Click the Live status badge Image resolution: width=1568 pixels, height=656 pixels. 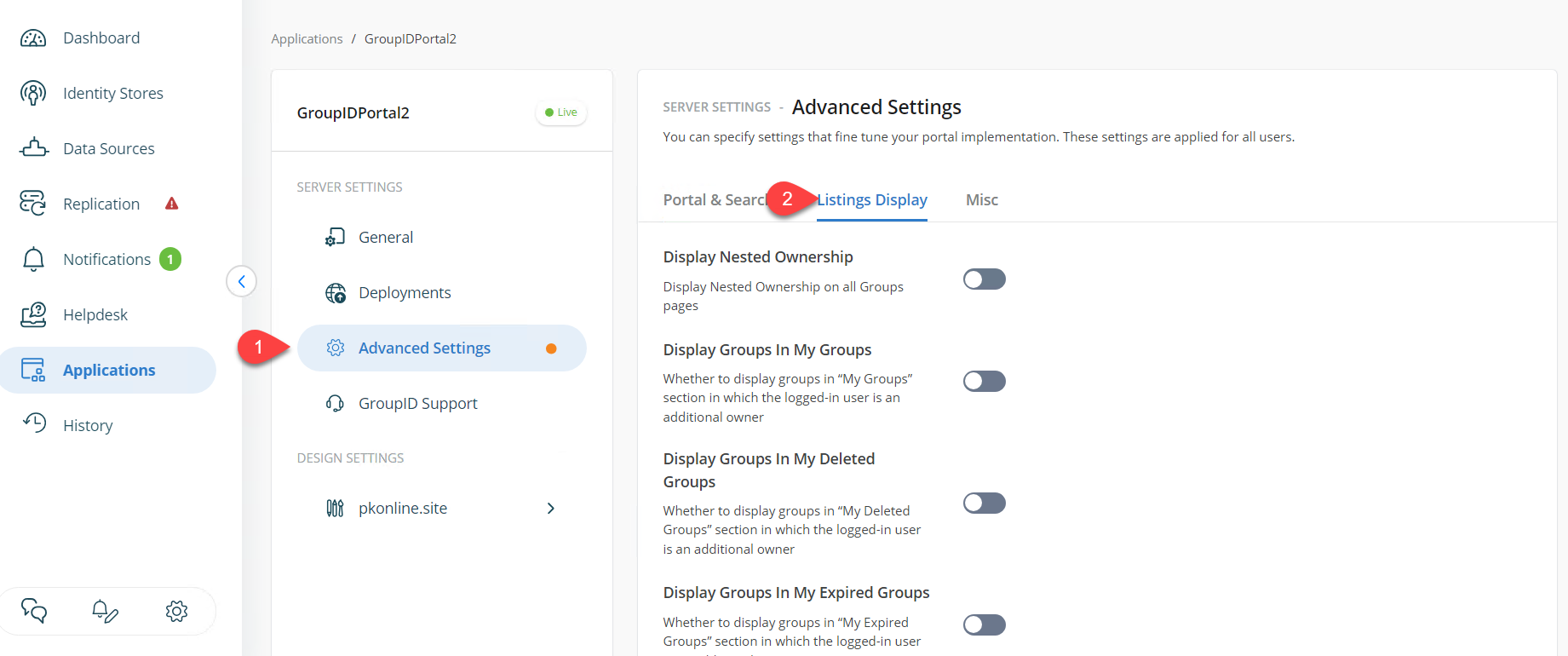(561, 112)
